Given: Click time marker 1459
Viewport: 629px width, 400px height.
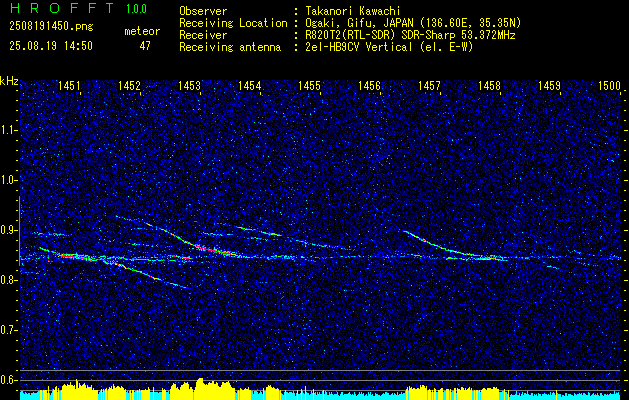Looking at the screenshot, I should 549,85.
